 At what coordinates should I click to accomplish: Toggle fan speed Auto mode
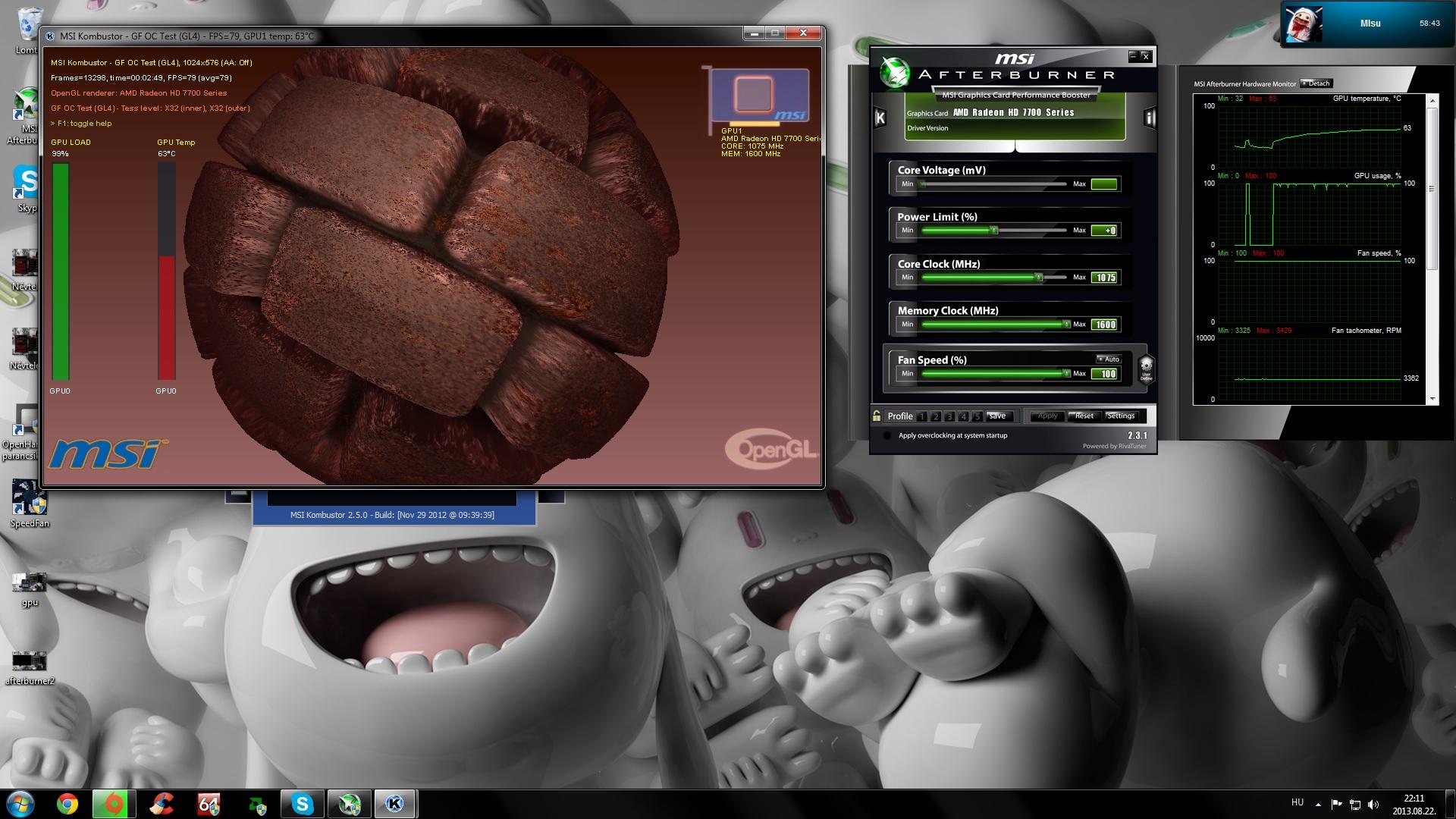pos(1108,359)
